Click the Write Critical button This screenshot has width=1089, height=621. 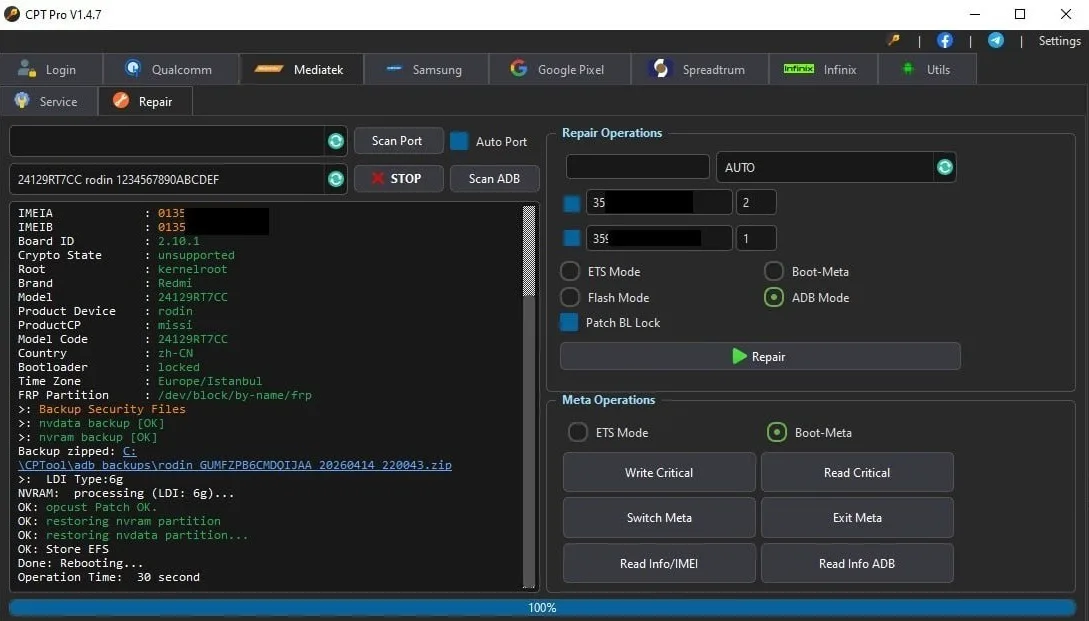click(x=659, y=472)
